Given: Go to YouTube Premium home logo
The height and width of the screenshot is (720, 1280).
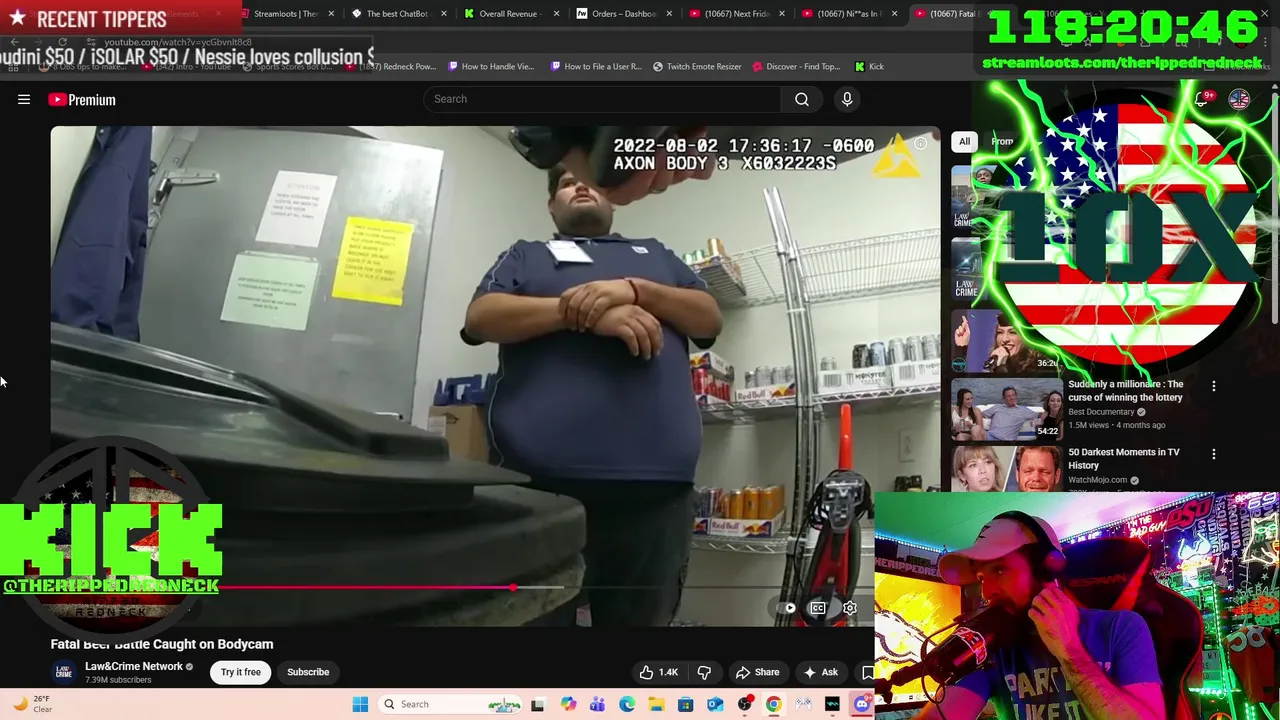Looking at the screenshot, I should pos(82,99).
